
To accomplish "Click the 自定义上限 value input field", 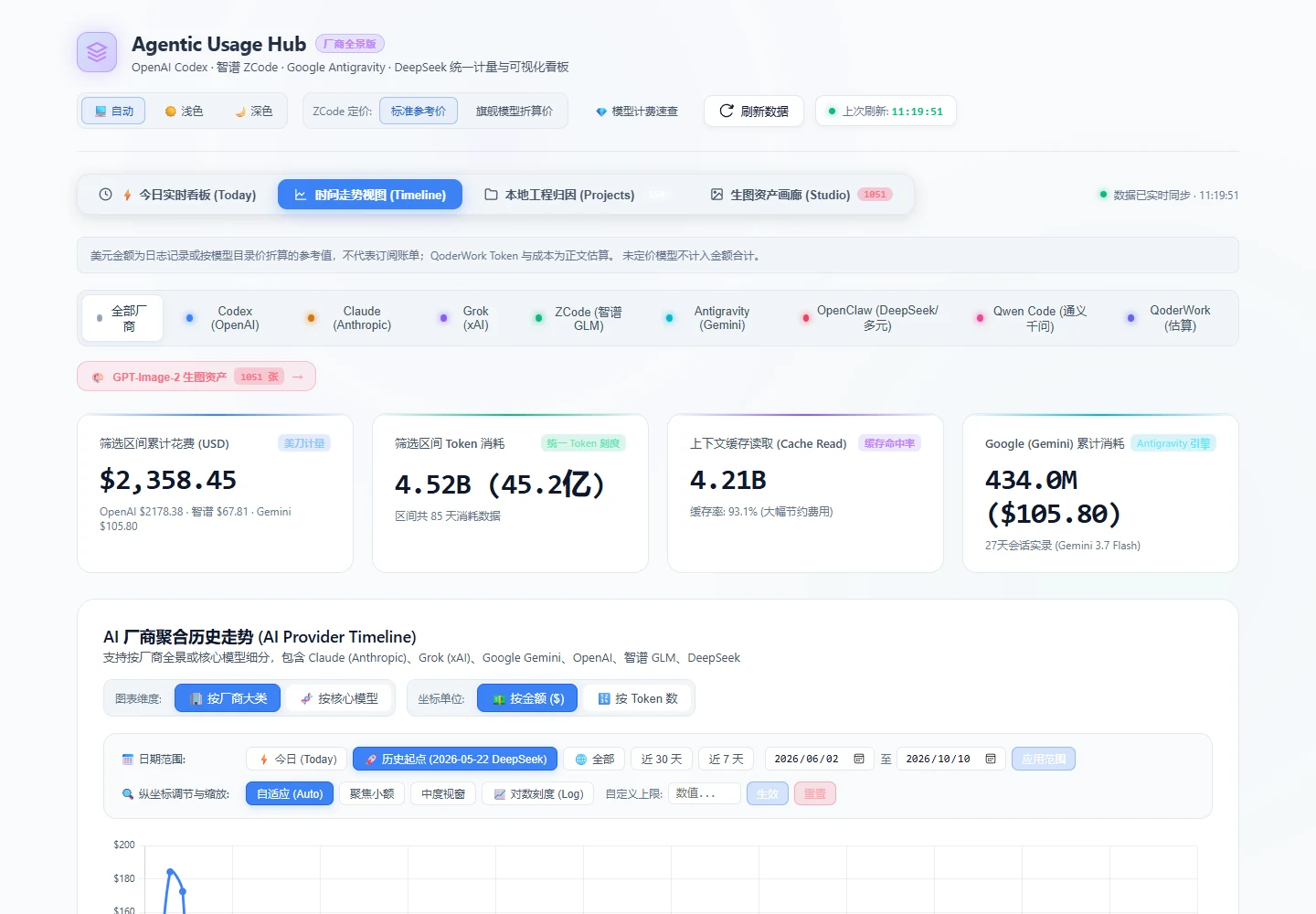I will coord(705,793).
